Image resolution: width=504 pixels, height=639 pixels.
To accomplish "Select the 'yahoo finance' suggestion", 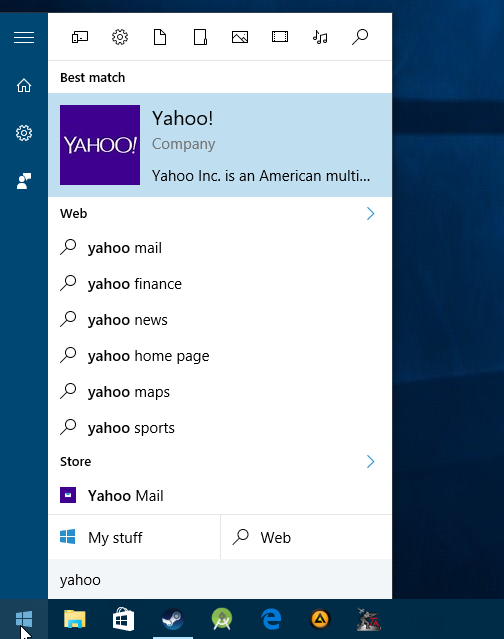I will (220, 284).
